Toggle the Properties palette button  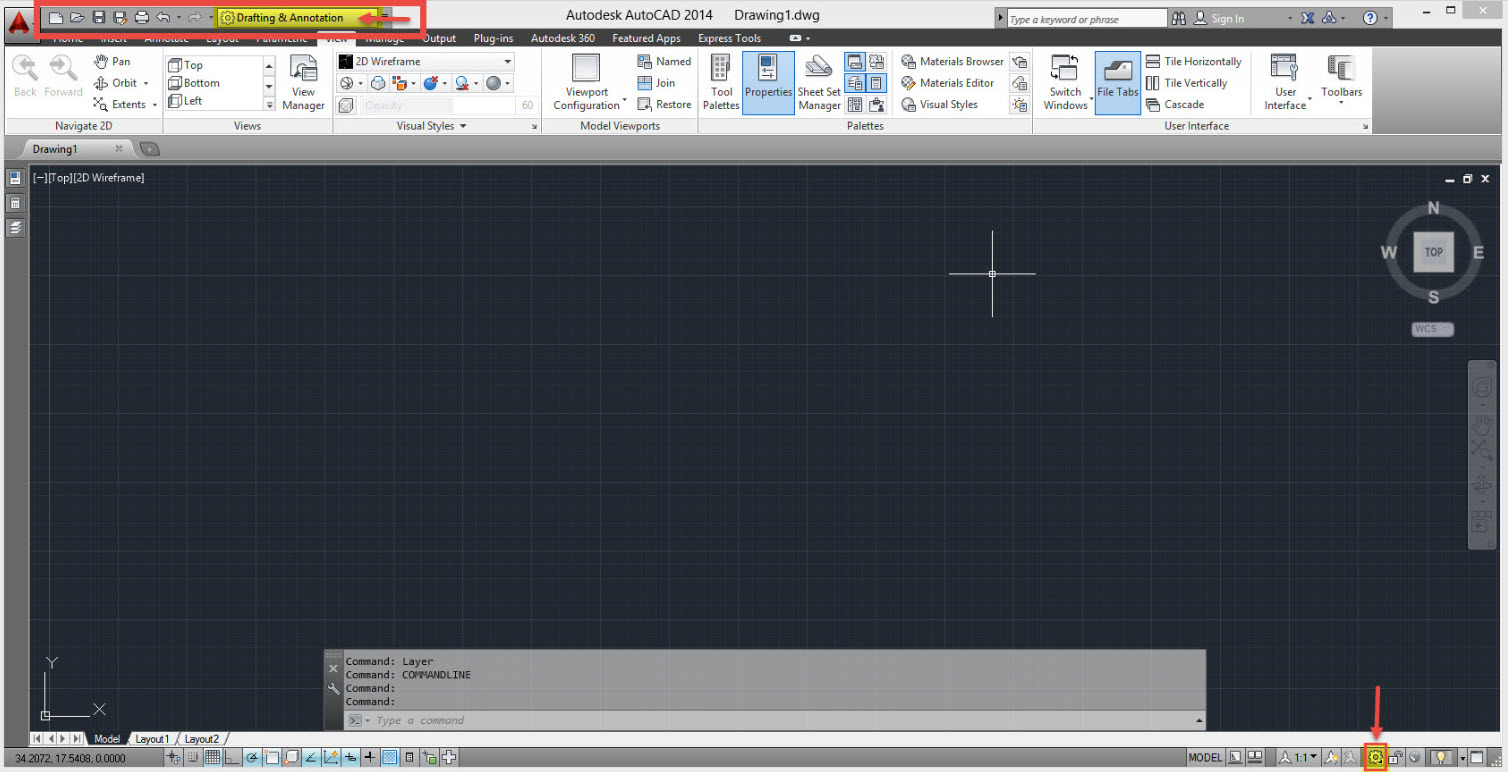[768, 82]
